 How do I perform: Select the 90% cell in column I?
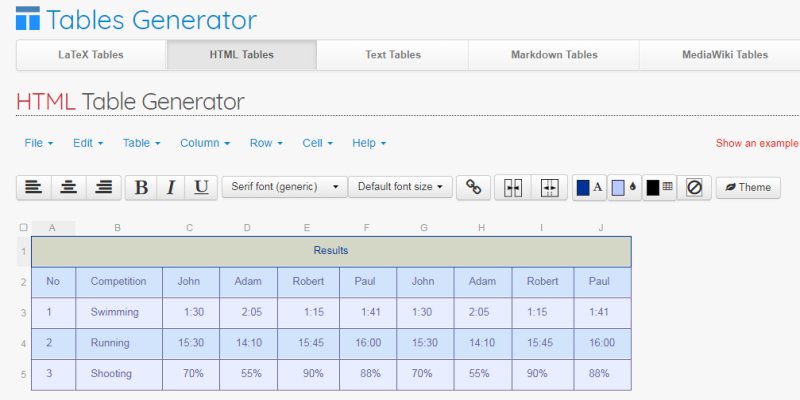543,374
